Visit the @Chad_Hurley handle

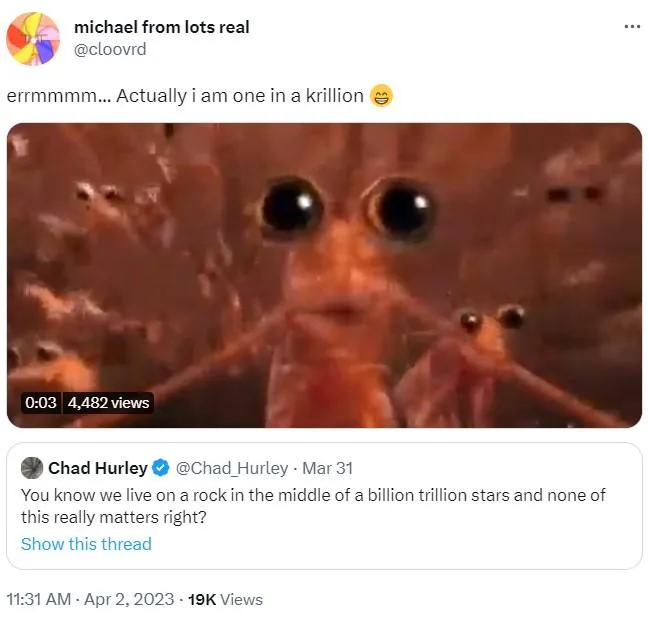[232, 468]
